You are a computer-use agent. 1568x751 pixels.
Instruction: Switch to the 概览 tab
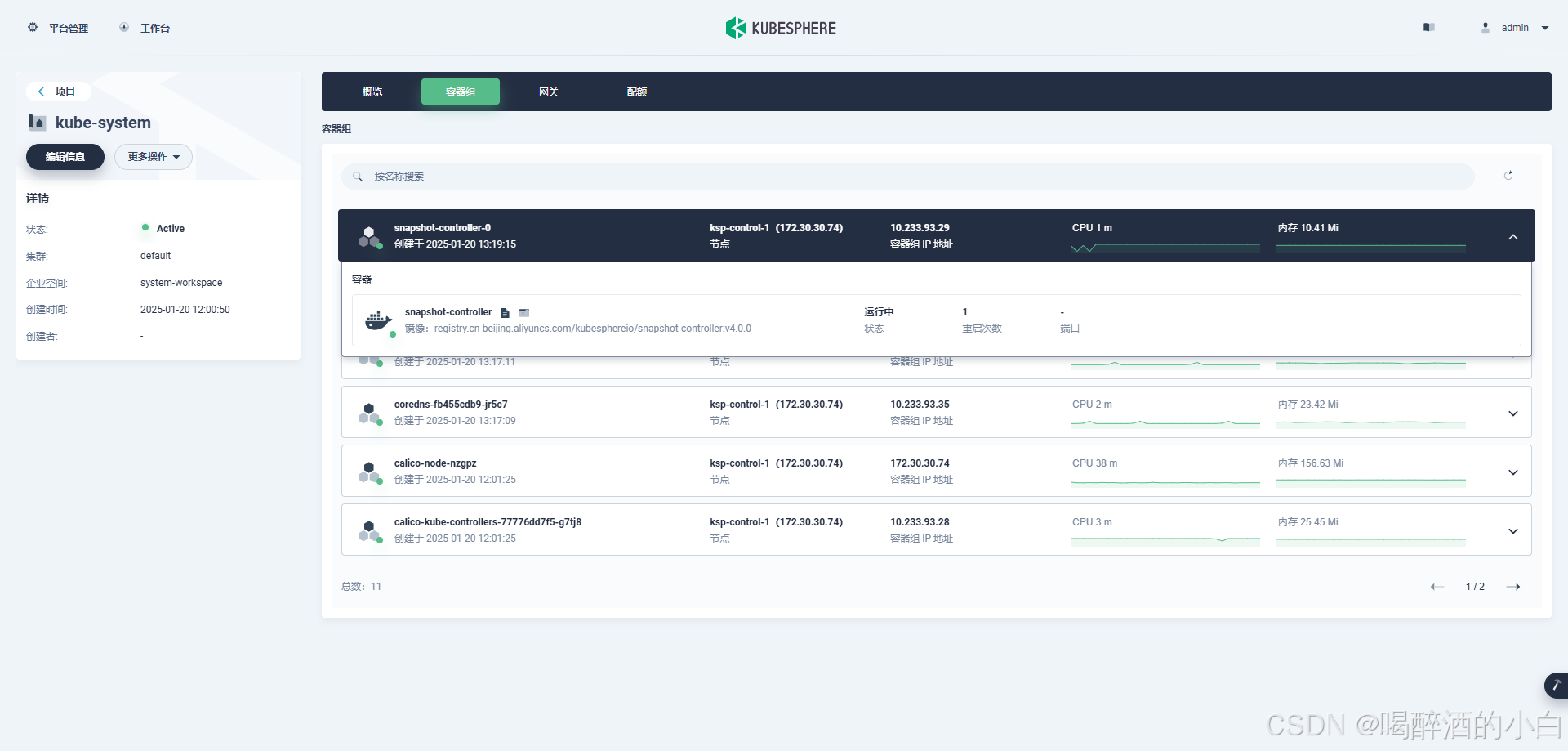pos(372,92)
